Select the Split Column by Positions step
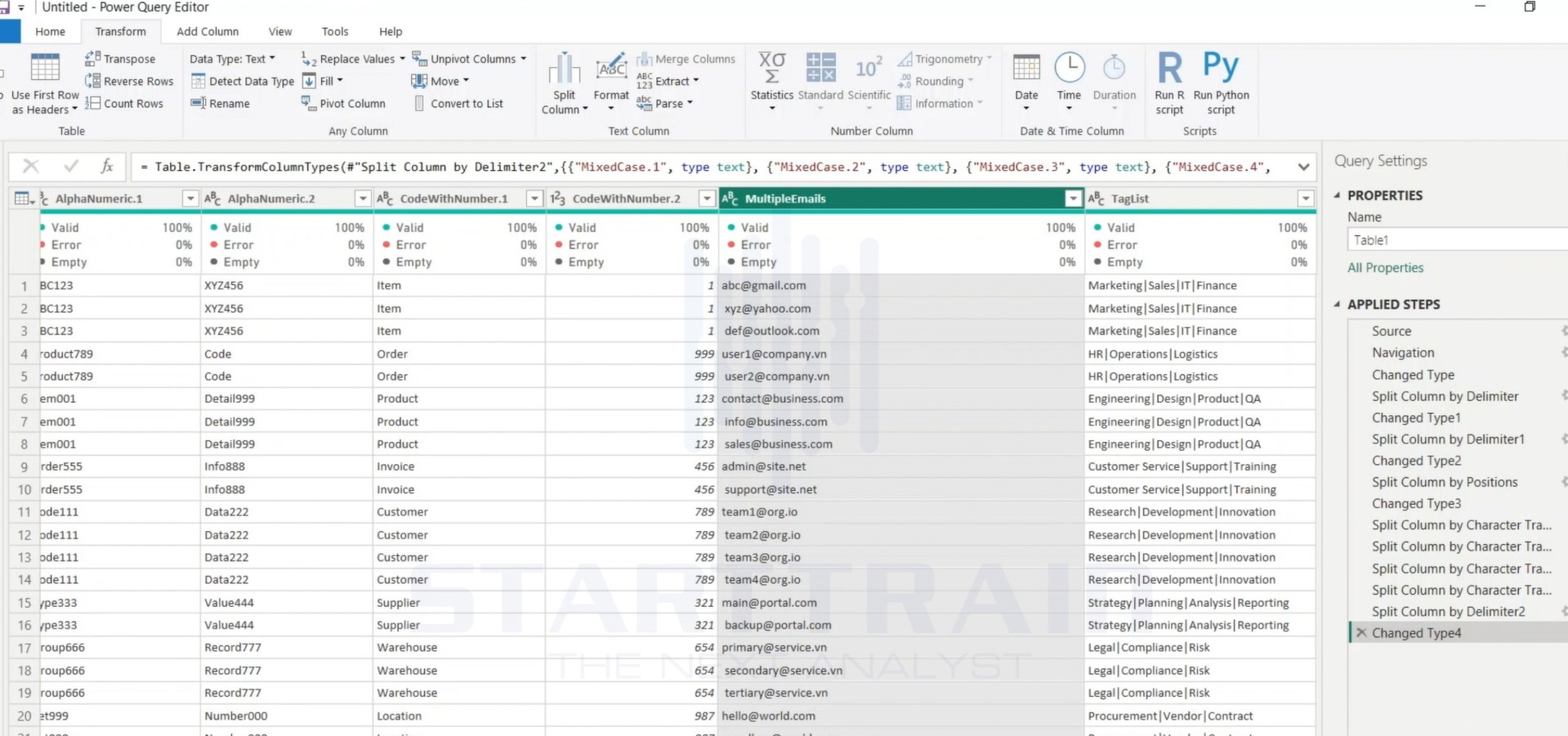Screen dimensions: 1568x736 click(1445, 482)
